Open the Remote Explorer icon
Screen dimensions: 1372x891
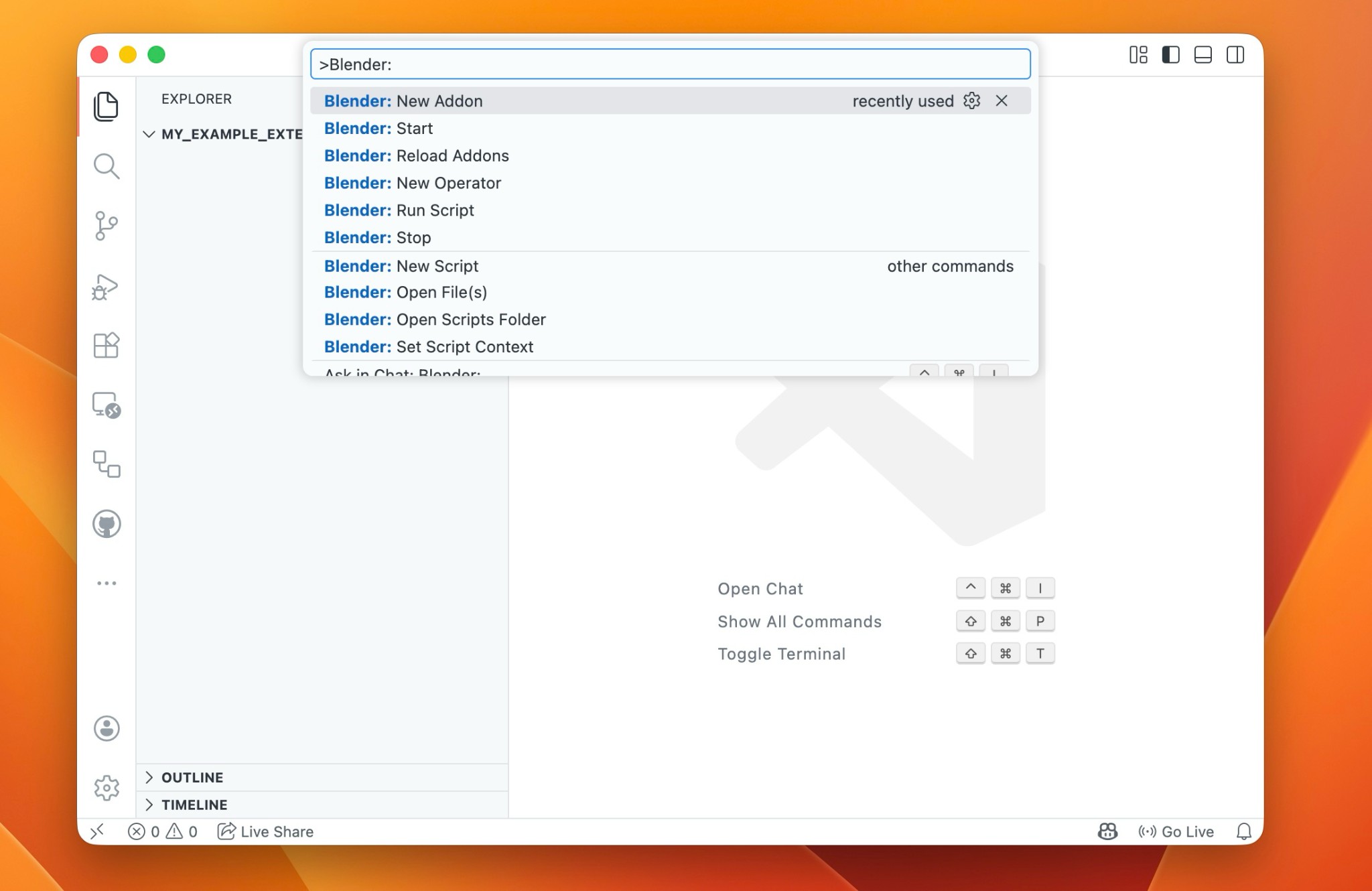tap(107, 406)
